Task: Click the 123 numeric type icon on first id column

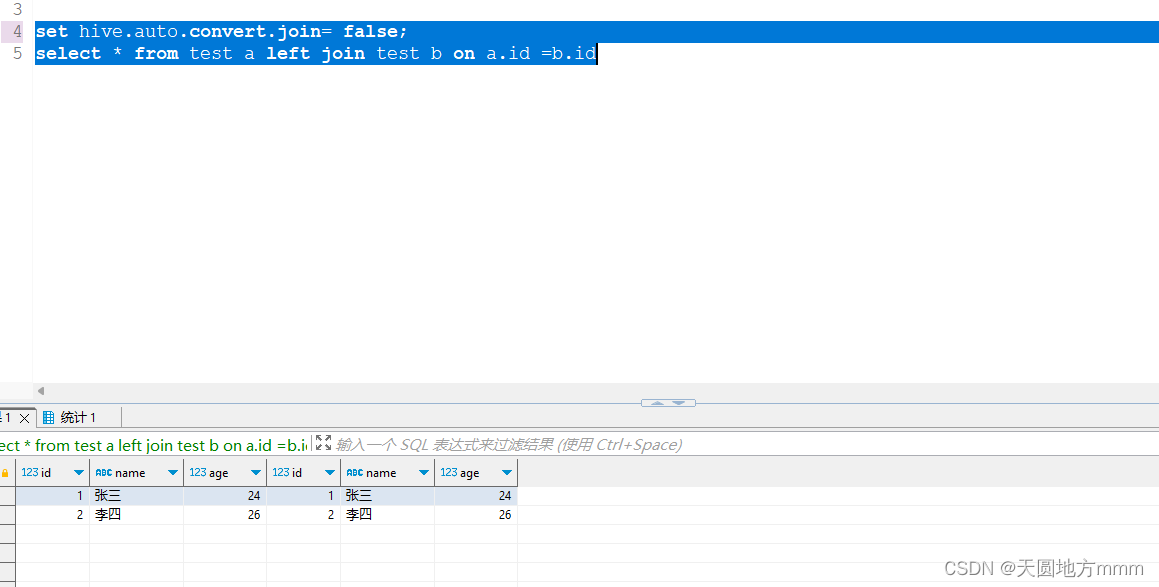Action: click(31, 472)
